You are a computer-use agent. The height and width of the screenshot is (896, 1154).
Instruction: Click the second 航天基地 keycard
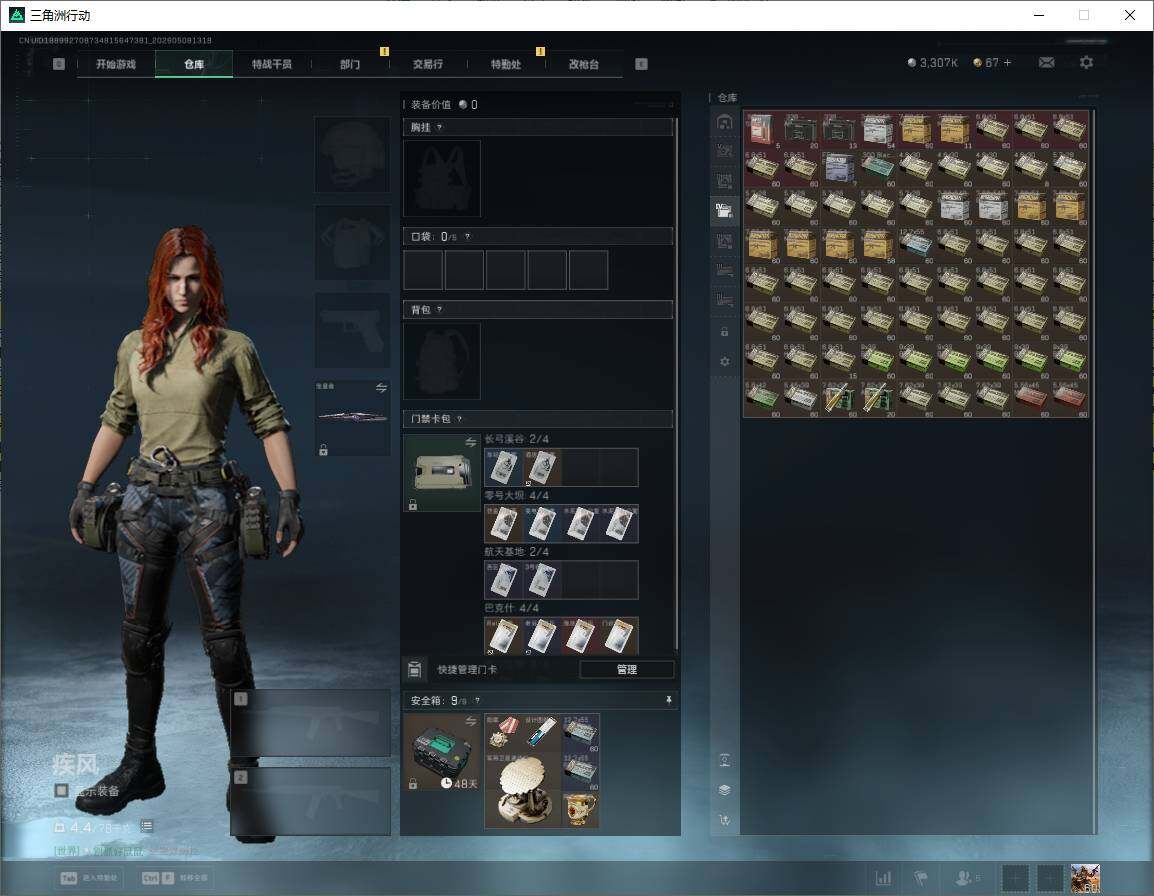(542, 579)
